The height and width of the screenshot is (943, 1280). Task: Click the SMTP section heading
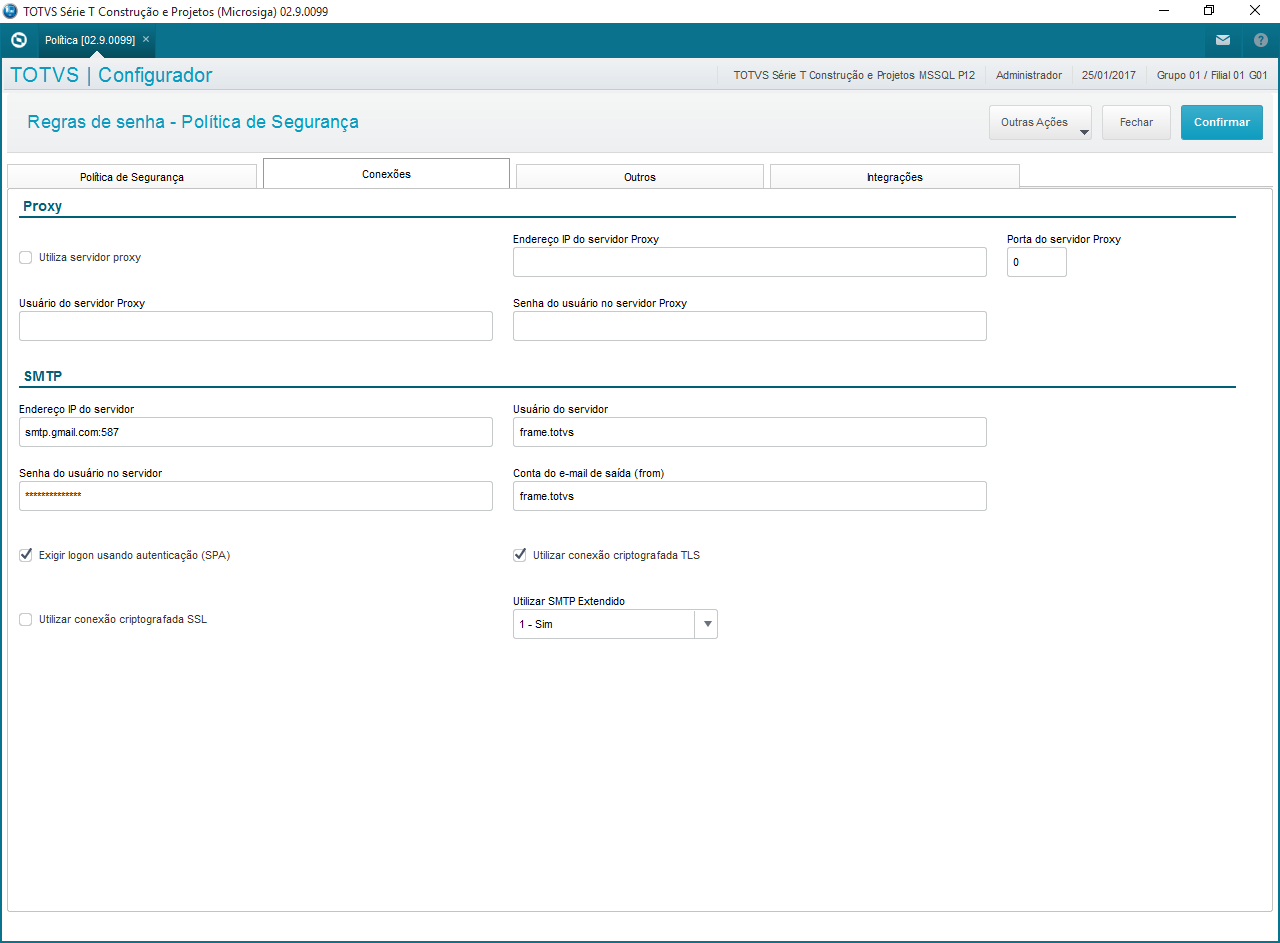[43, 376]
